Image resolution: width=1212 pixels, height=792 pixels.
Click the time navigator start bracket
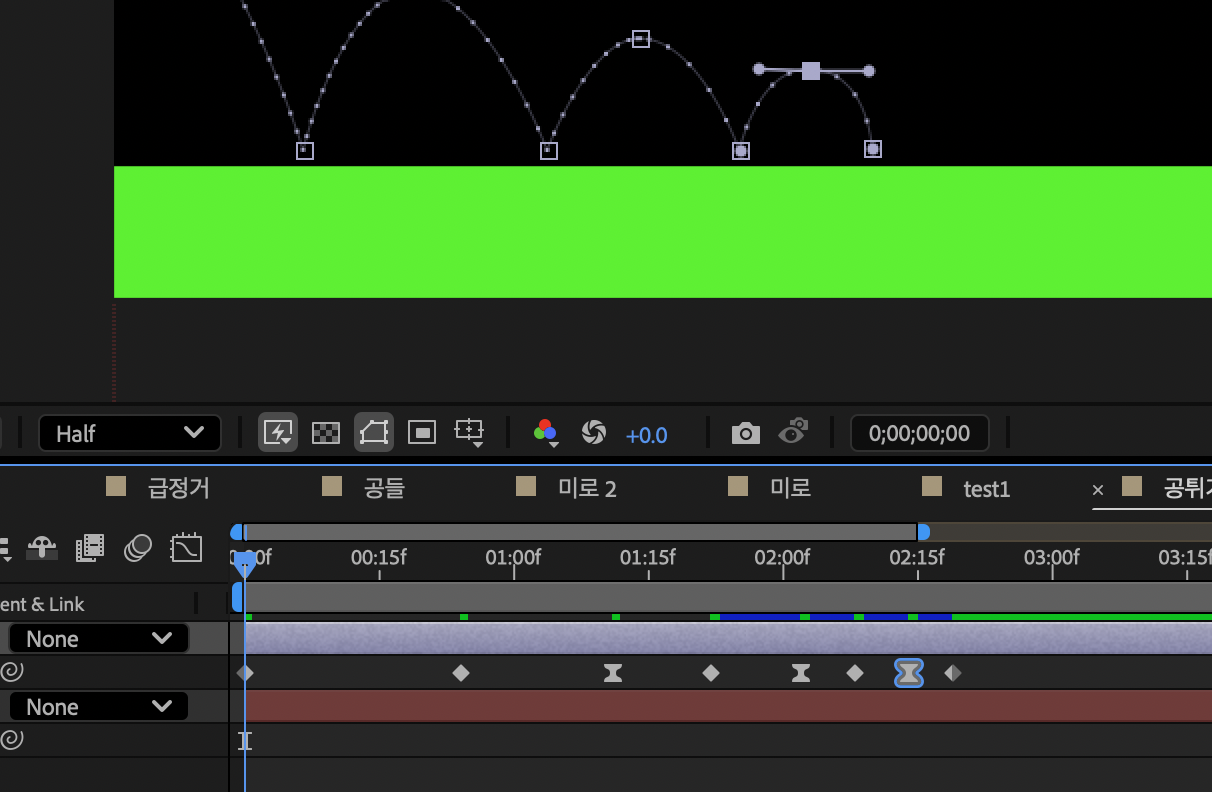(x=236, y=532)
